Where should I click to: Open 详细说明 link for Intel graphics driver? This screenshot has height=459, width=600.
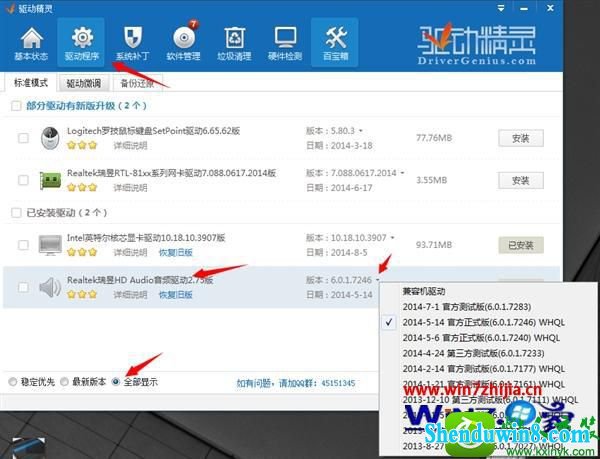point(130,253)
